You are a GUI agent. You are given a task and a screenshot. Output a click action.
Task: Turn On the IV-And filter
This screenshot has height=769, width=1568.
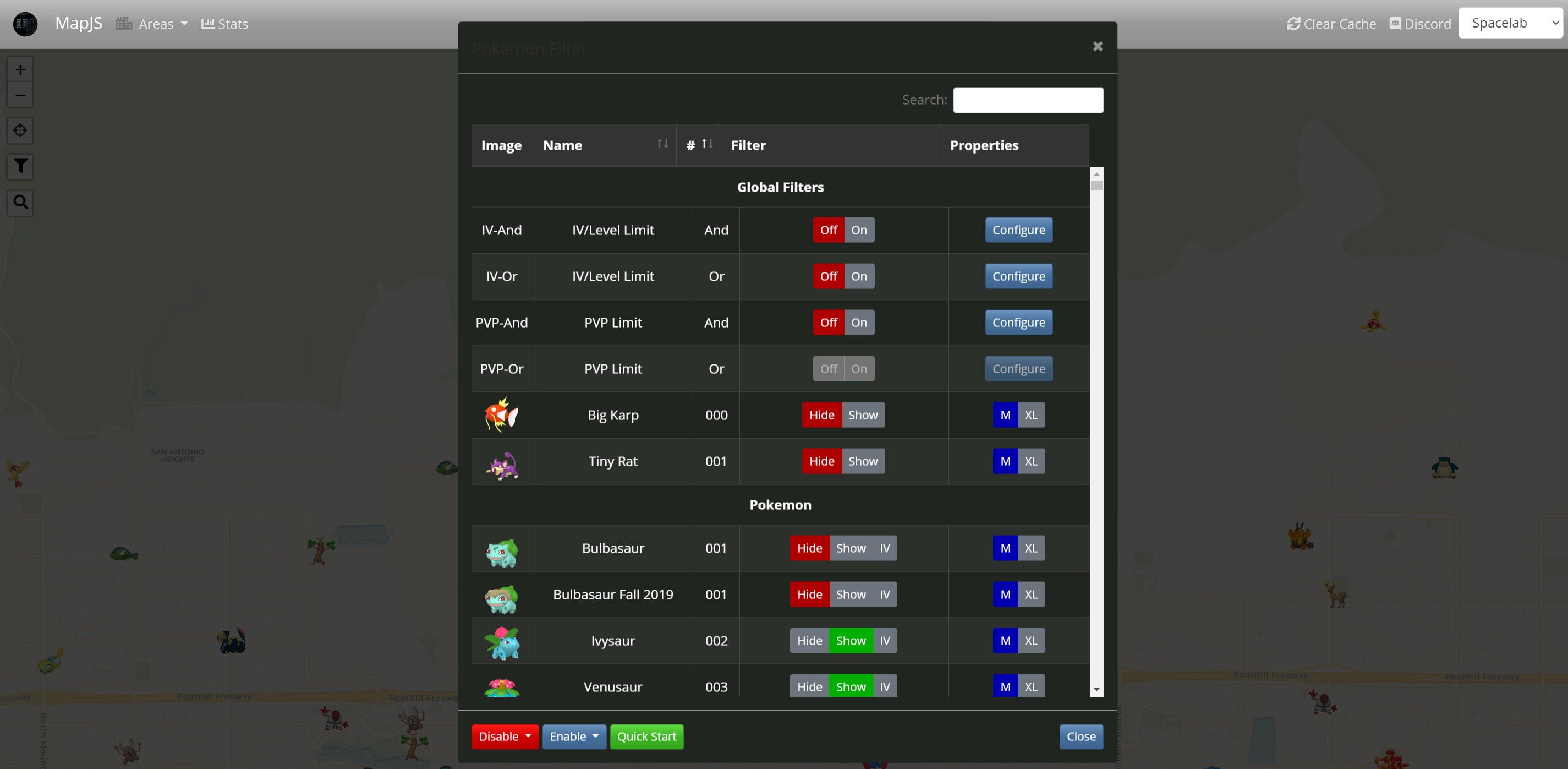point(858,230)
